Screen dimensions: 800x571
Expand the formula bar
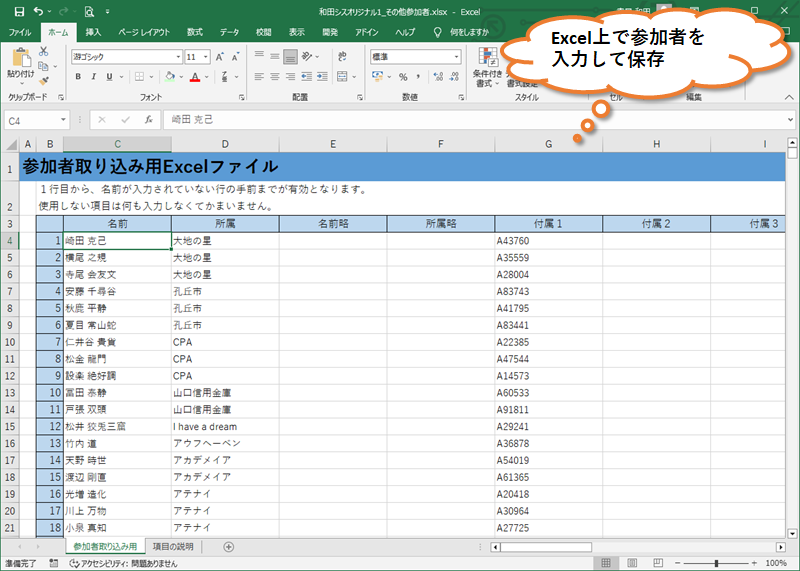(x=790, y=120)
